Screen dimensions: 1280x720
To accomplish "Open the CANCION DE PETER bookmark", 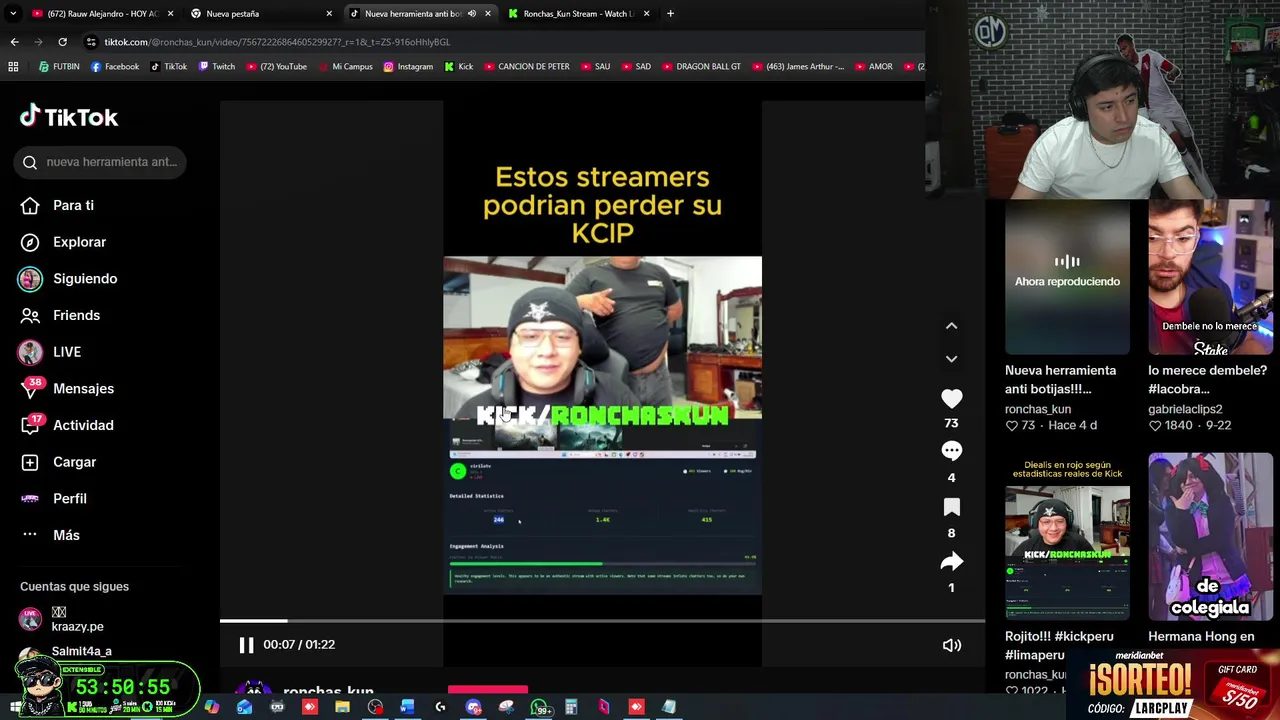I will [x=527, y=67].
